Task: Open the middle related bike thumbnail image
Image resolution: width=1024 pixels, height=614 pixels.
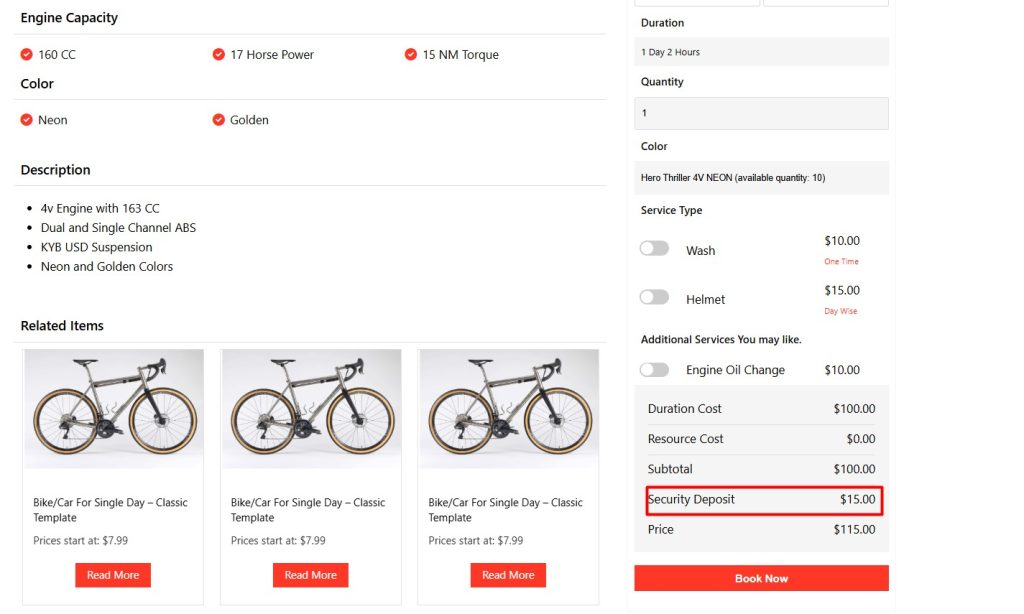Action: (x=310, y=409)
